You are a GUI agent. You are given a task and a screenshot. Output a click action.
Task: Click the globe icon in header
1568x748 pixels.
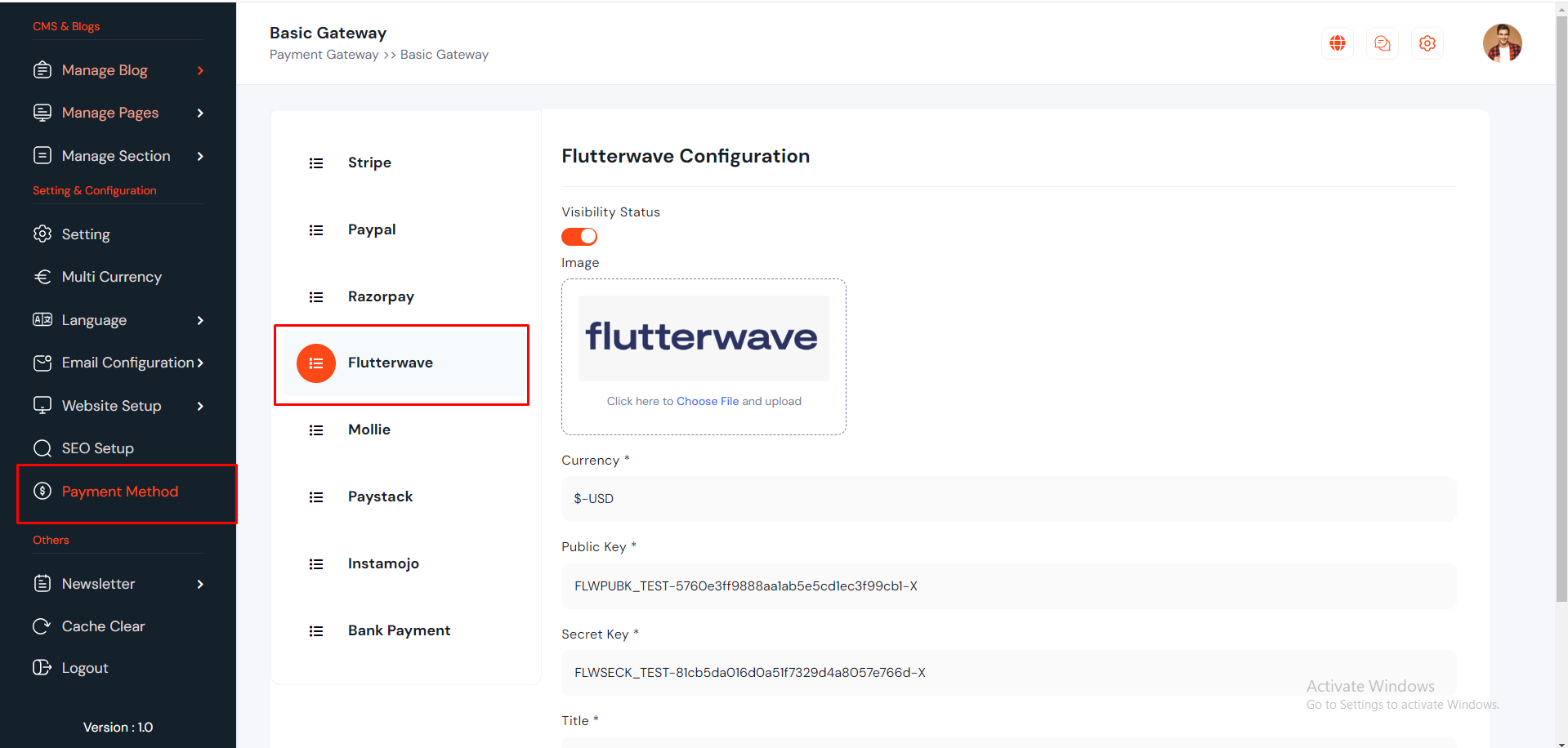tap(1337, 43)
